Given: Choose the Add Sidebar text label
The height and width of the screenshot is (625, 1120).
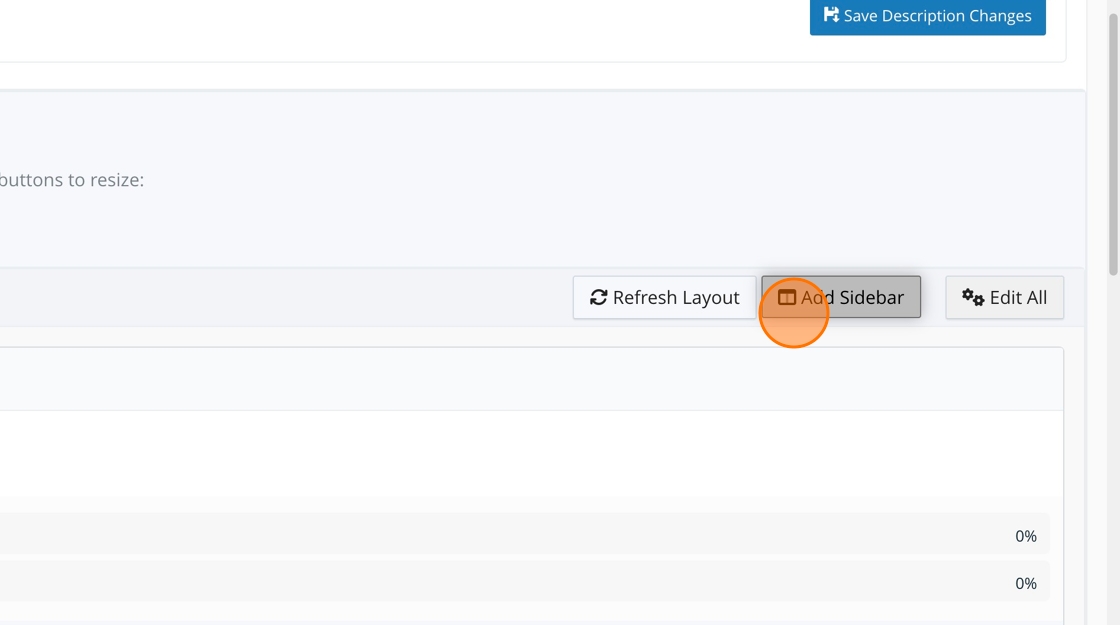Looking at the screenshot, I should pos(852,297).
